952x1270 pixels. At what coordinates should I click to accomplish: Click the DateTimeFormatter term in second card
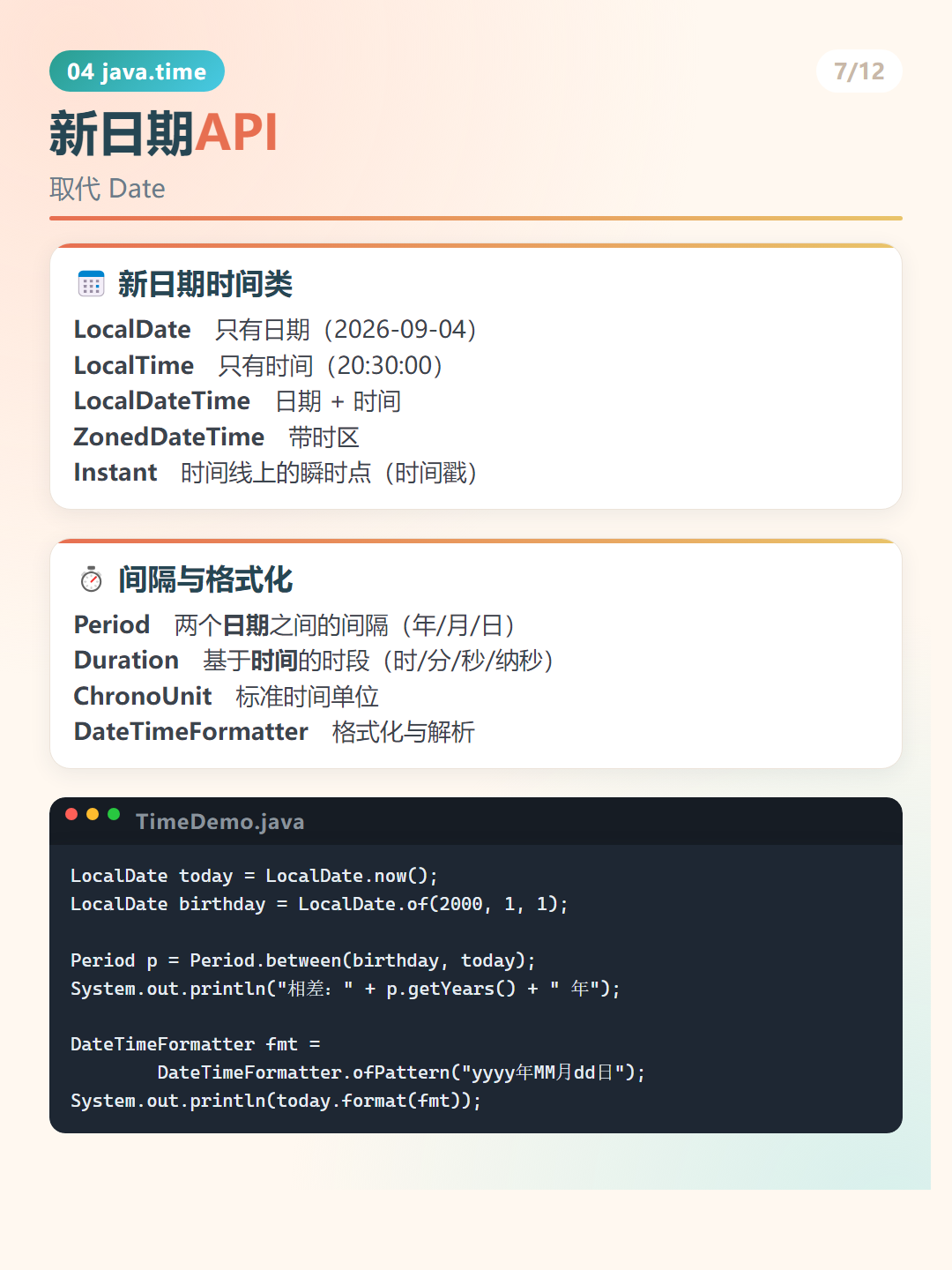pyautogui.click(x=191, y=732)
